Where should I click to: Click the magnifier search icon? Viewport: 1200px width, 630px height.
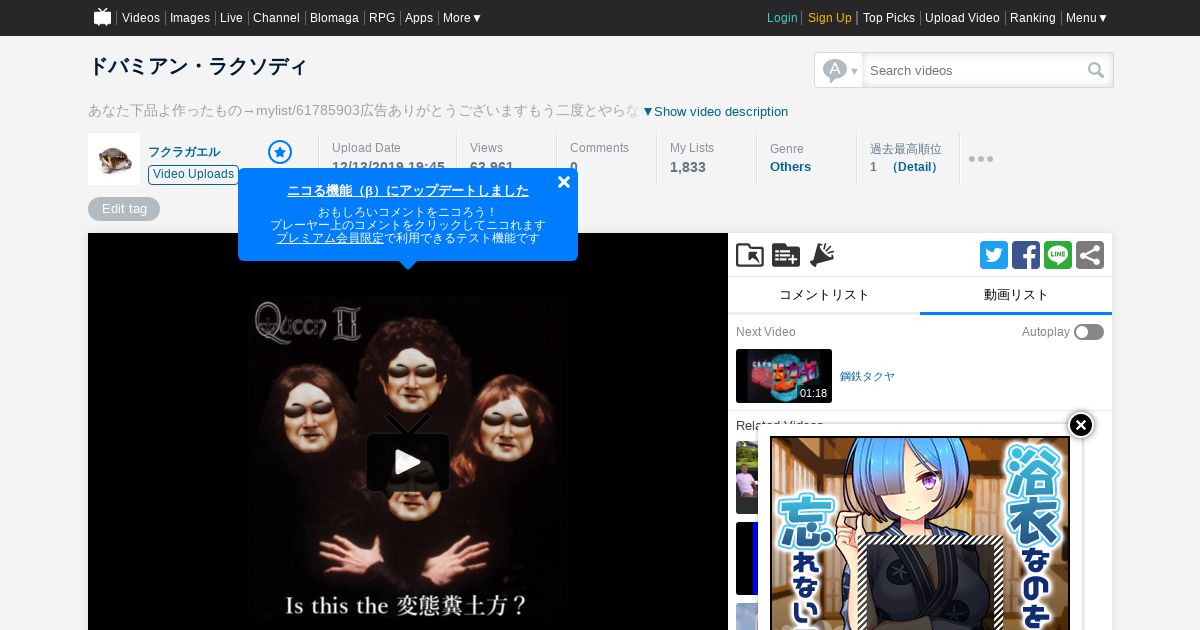[1096, 70]
